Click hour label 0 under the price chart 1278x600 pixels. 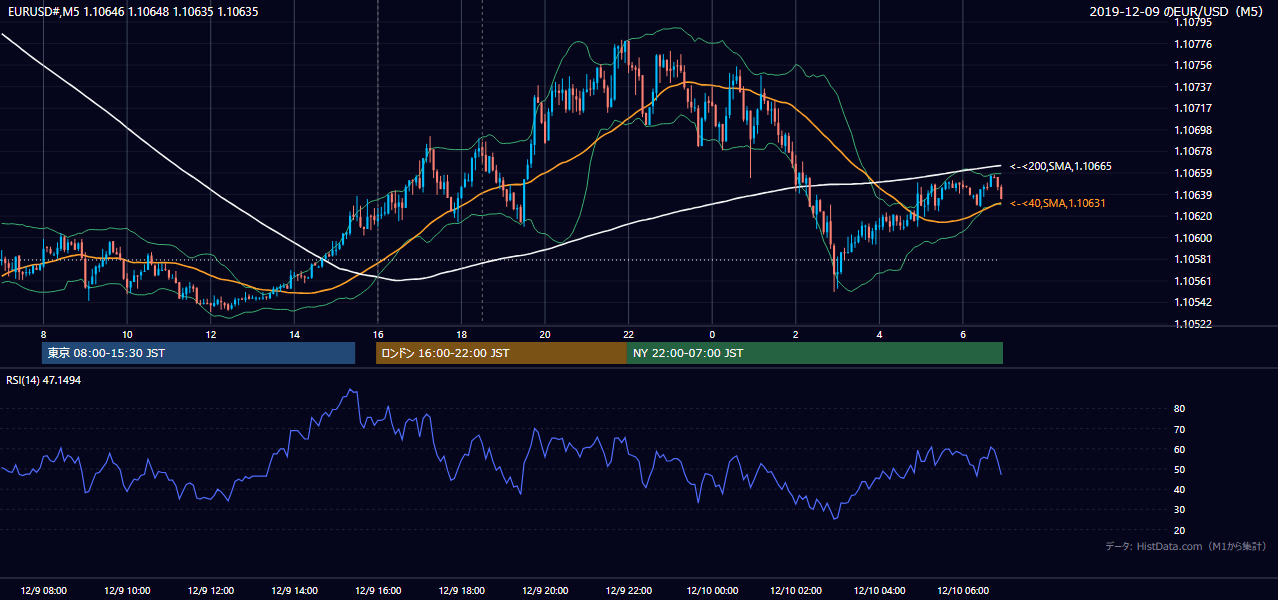coord(711,333)
